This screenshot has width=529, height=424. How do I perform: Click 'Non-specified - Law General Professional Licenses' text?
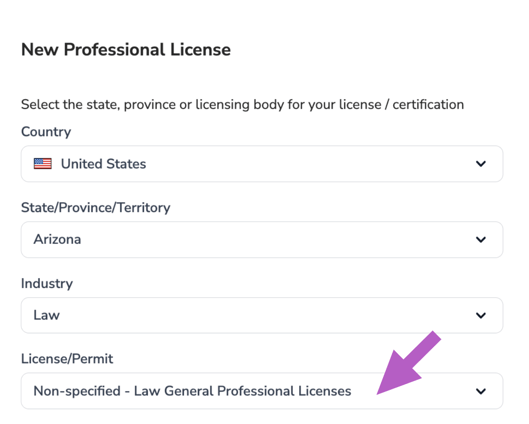coord(192,391)
